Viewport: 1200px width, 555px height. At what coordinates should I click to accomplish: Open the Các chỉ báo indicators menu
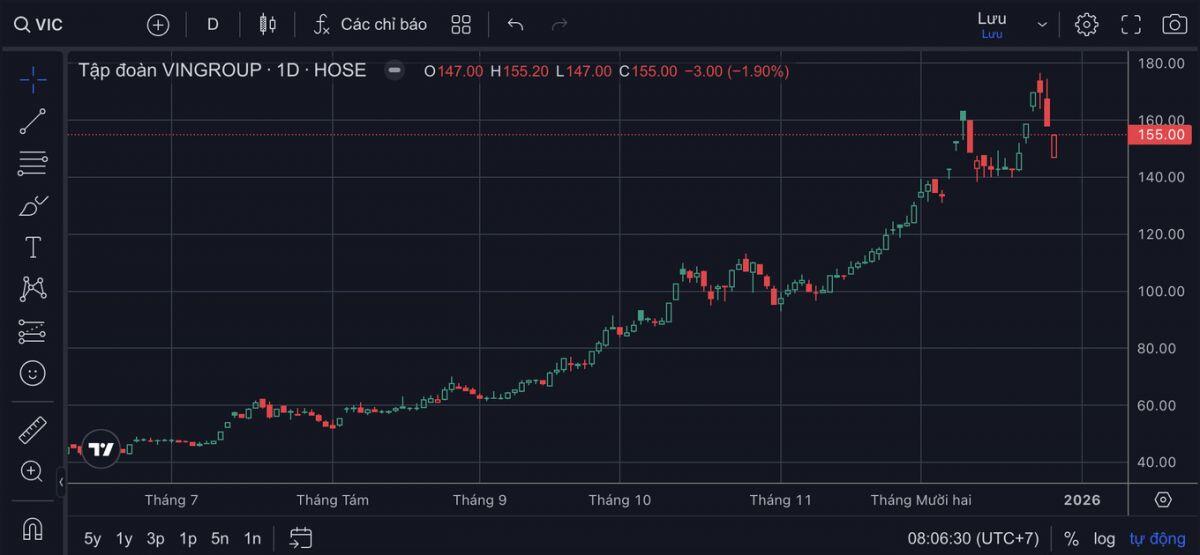pyautogui.click(x=369, y=24)
